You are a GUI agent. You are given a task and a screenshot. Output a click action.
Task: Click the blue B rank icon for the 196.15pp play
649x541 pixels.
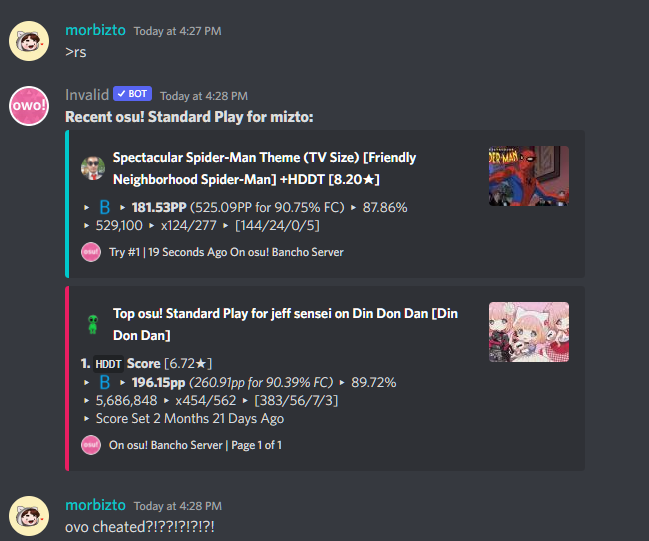(x=105, y=382)
